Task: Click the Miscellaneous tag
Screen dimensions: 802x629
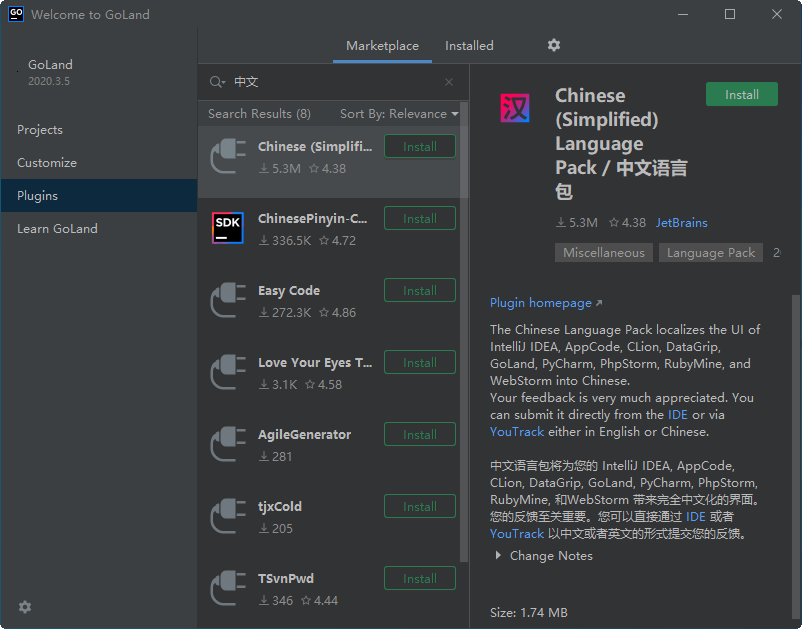Action: point(604,253)
